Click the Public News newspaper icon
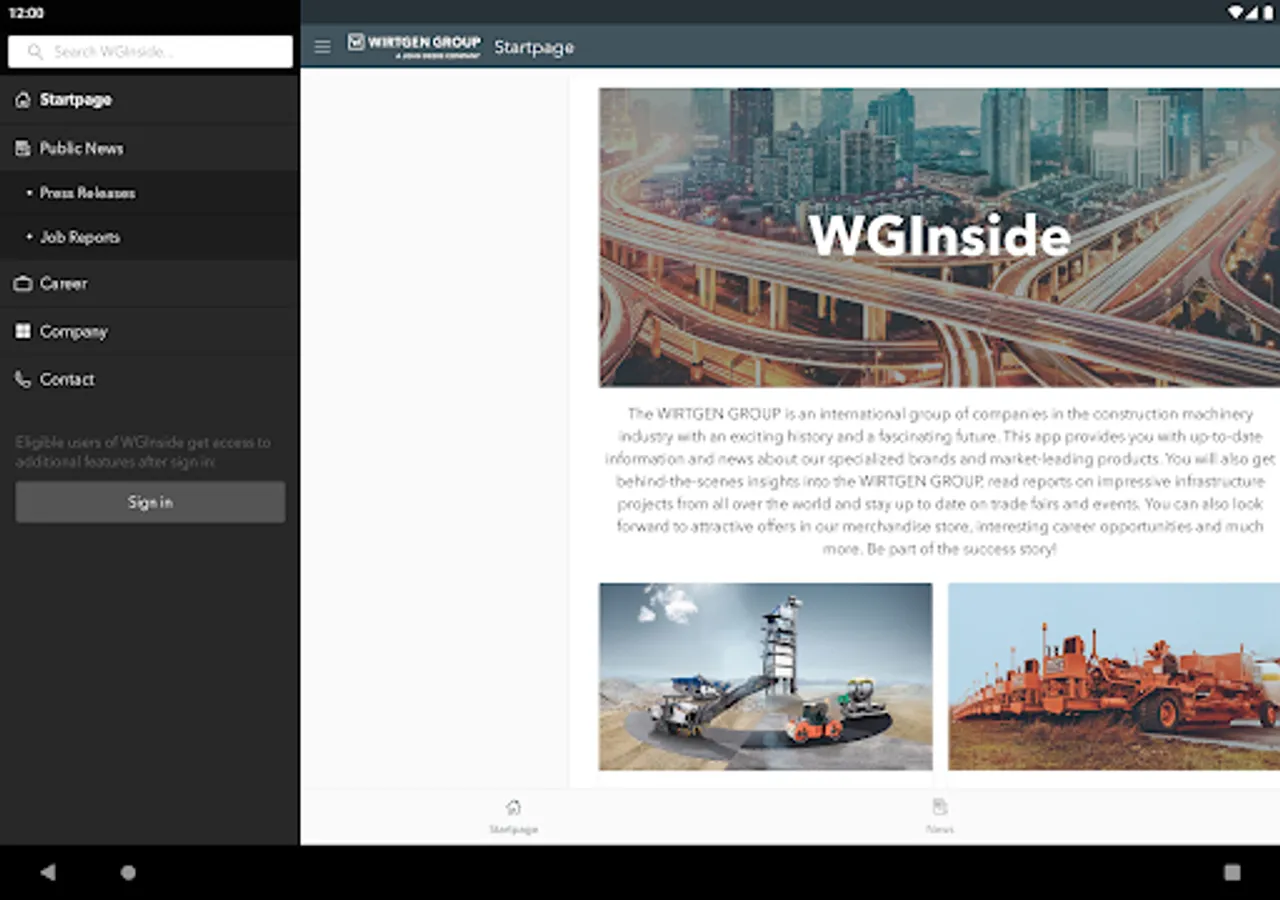This screenshot has height=900, width=1280. coord(22,148)
